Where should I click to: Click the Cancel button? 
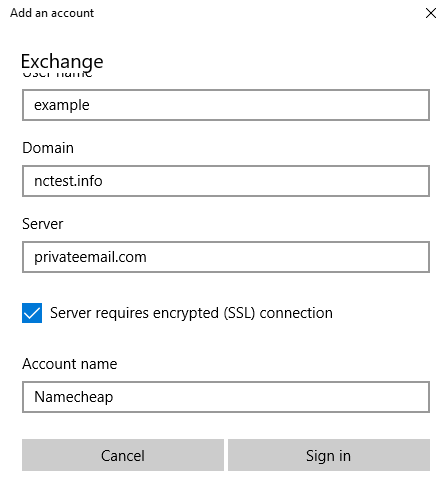[x=123, y=455]
